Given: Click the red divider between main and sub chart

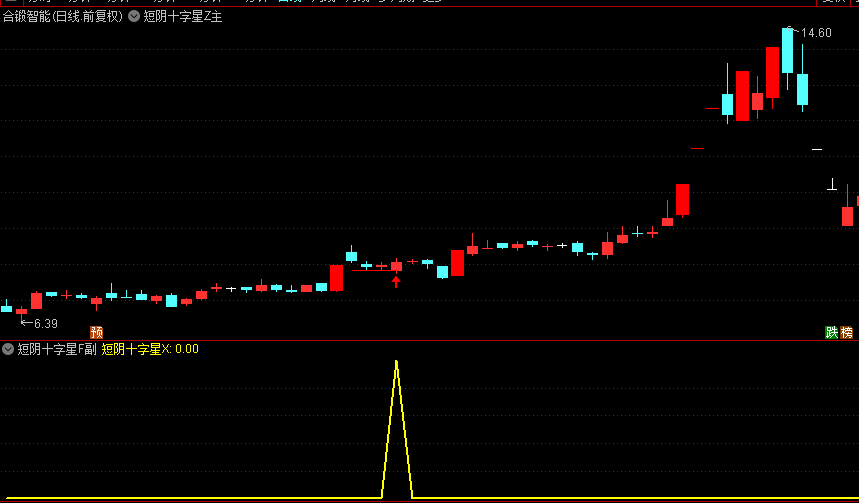Looking at the screenshot, I should pyautogui.click(x=429, y=339).
